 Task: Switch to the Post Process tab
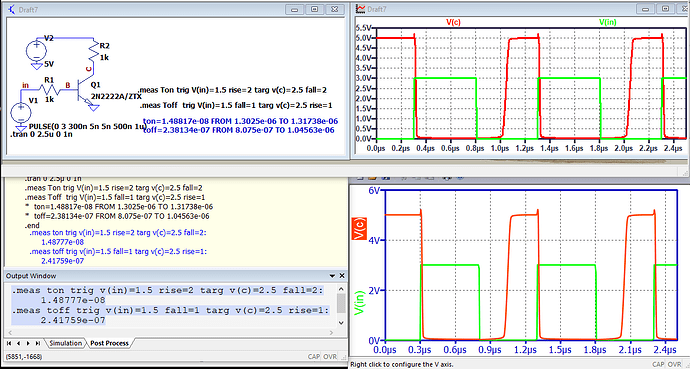click(x=110, y=343)
